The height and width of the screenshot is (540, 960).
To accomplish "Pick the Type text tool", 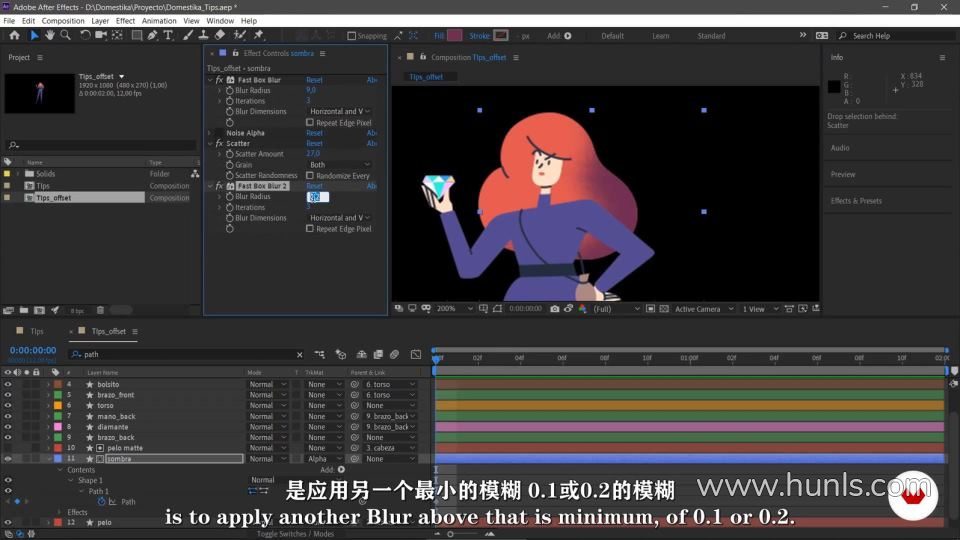I will point(168,36).
